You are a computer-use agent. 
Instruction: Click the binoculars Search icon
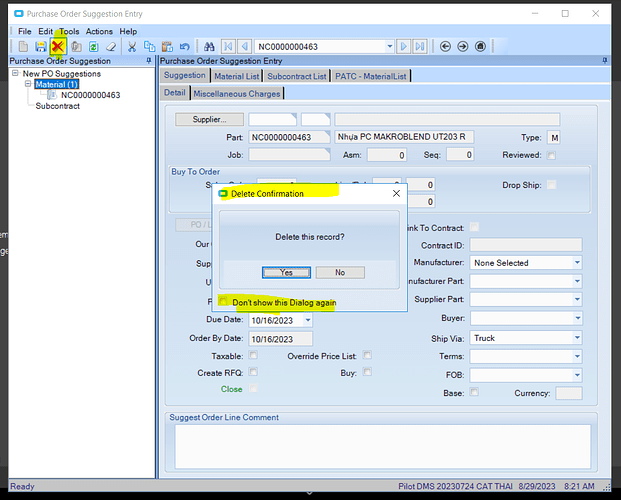click(x=210, y=47)
